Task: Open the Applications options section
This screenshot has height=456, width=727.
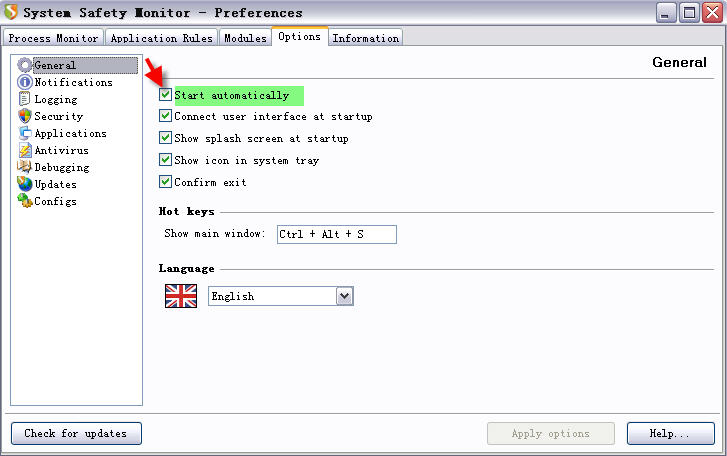Action: click(70, 133)
